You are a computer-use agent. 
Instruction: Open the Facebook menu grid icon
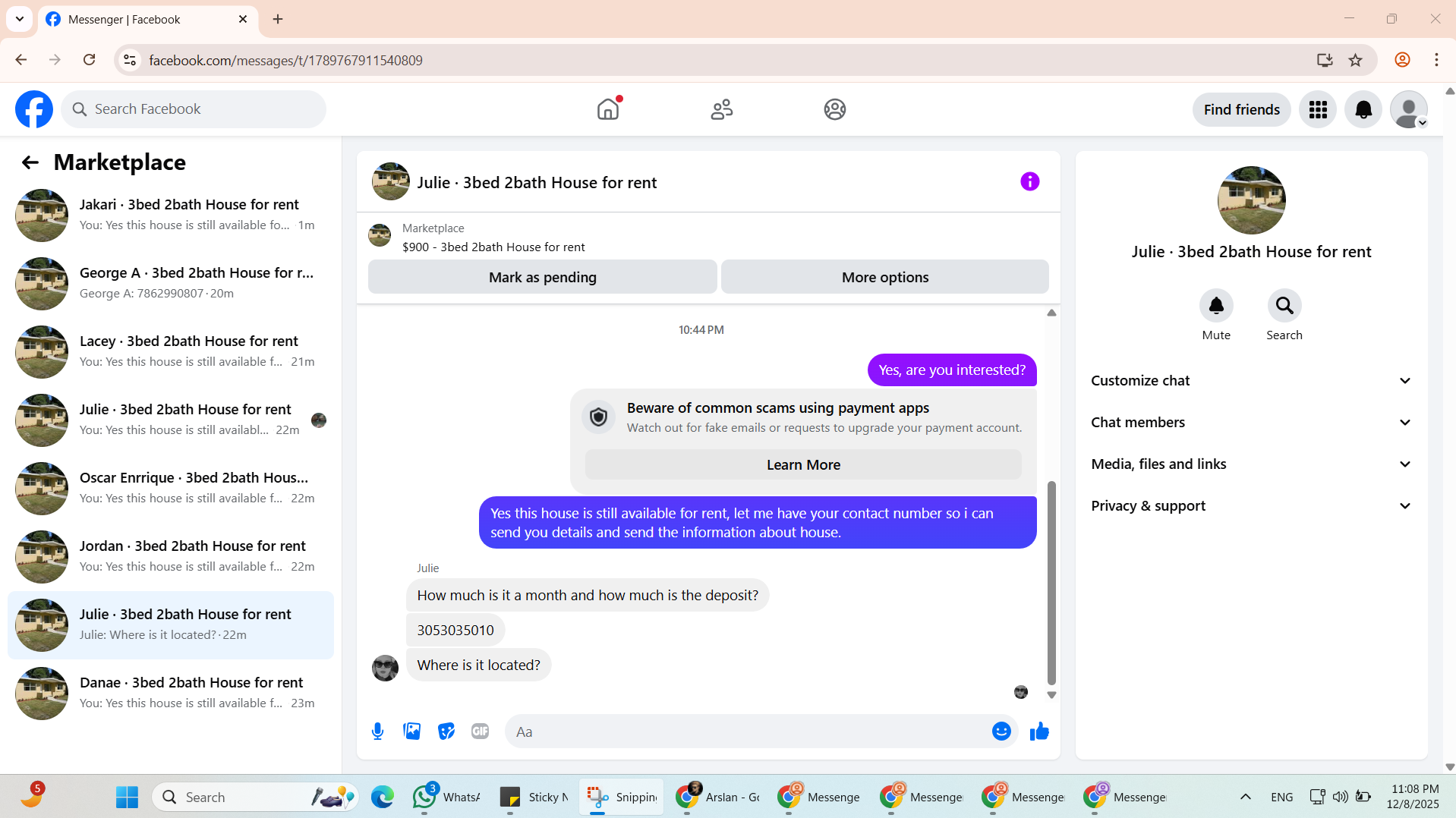point(1318,110)
